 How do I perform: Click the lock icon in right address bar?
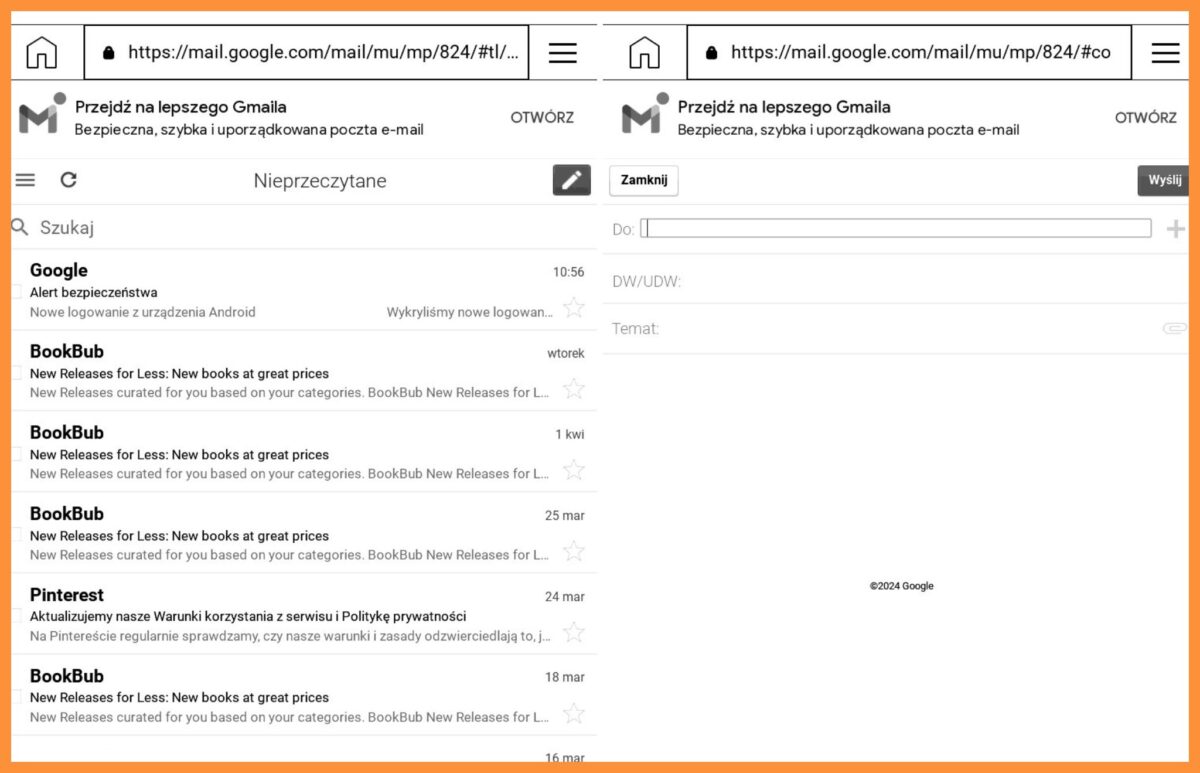point(712,53)
